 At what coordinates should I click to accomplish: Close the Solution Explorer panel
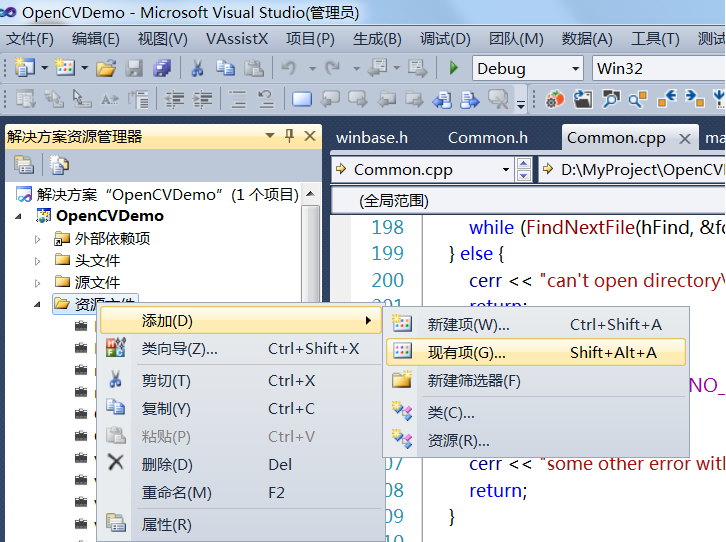[x=310, y=136]
